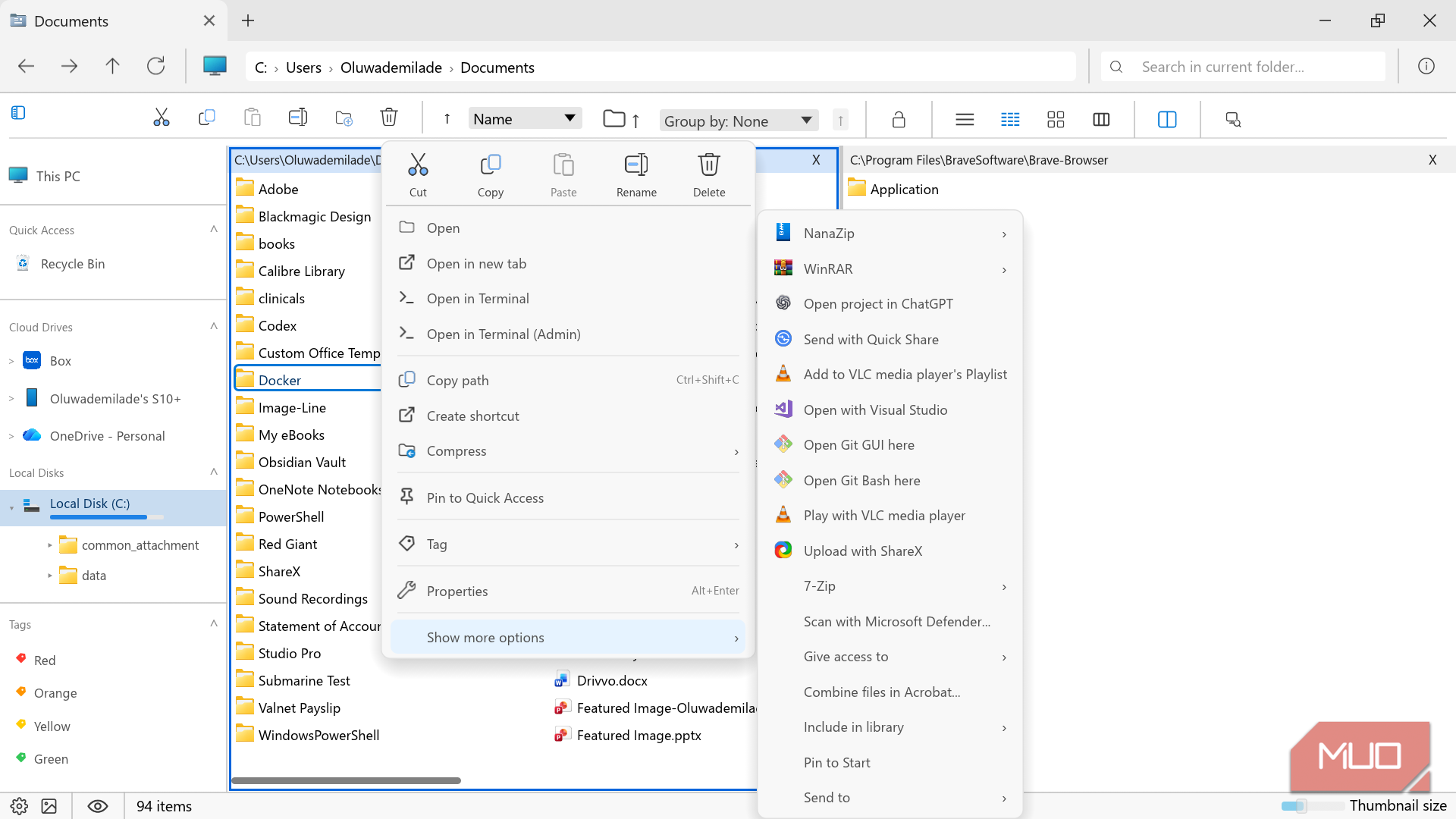The width and height of the screenshot is (1456, 819).
Task: Switch to grid icons view
Action: (x=1056, y=119)
